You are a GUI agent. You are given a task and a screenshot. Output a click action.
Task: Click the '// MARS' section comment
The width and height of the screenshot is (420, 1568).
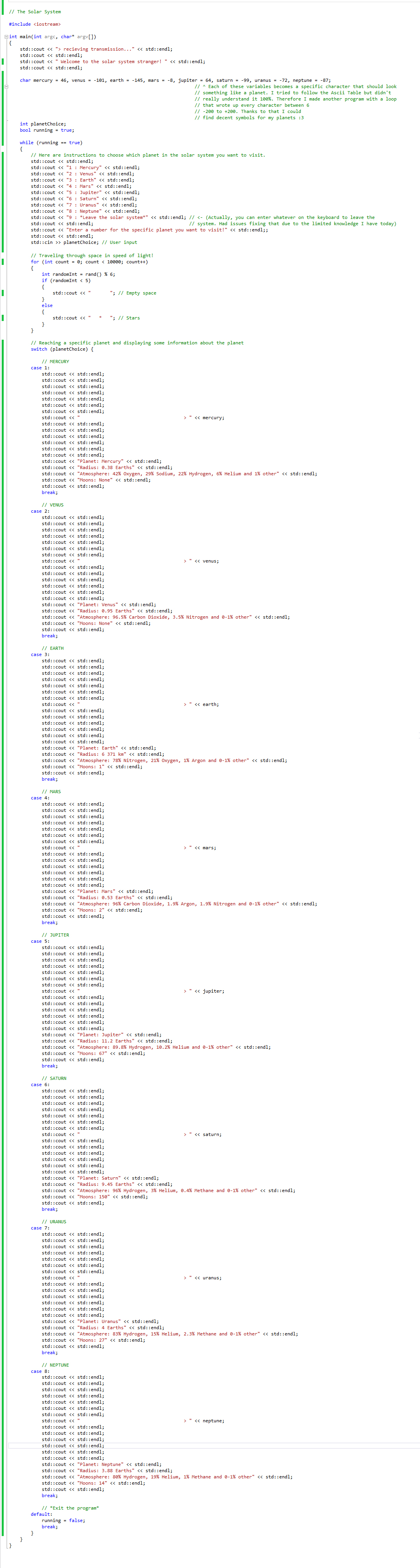tap(51, 792)
